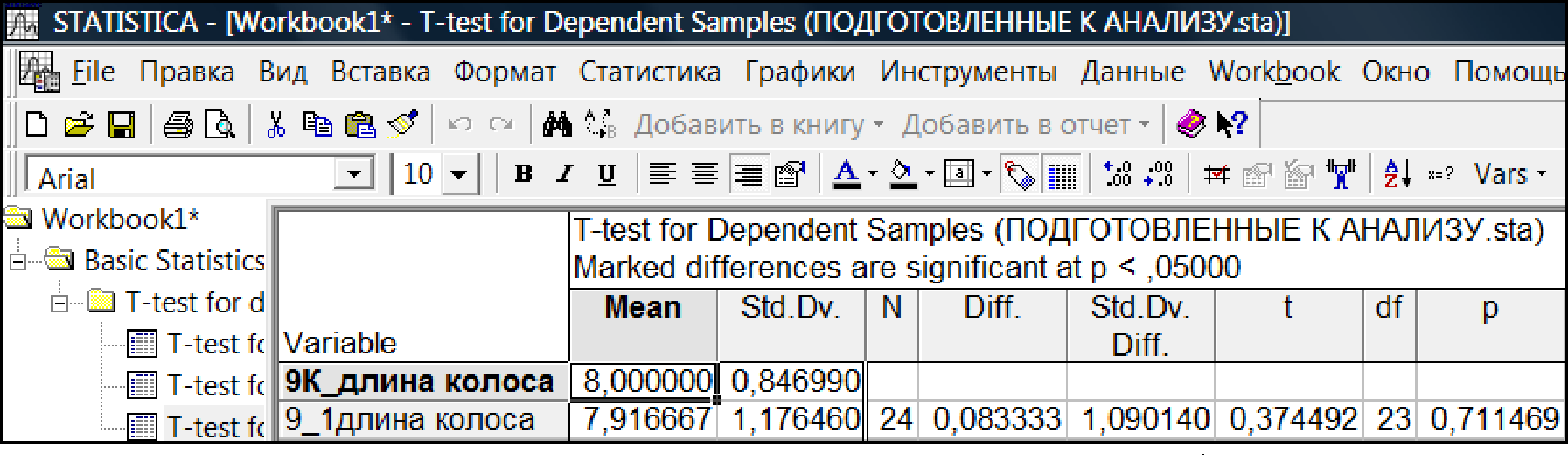Select t value cell 0,374492
The height and width of the screenshot is (455, 1568).
(1289, 420)
